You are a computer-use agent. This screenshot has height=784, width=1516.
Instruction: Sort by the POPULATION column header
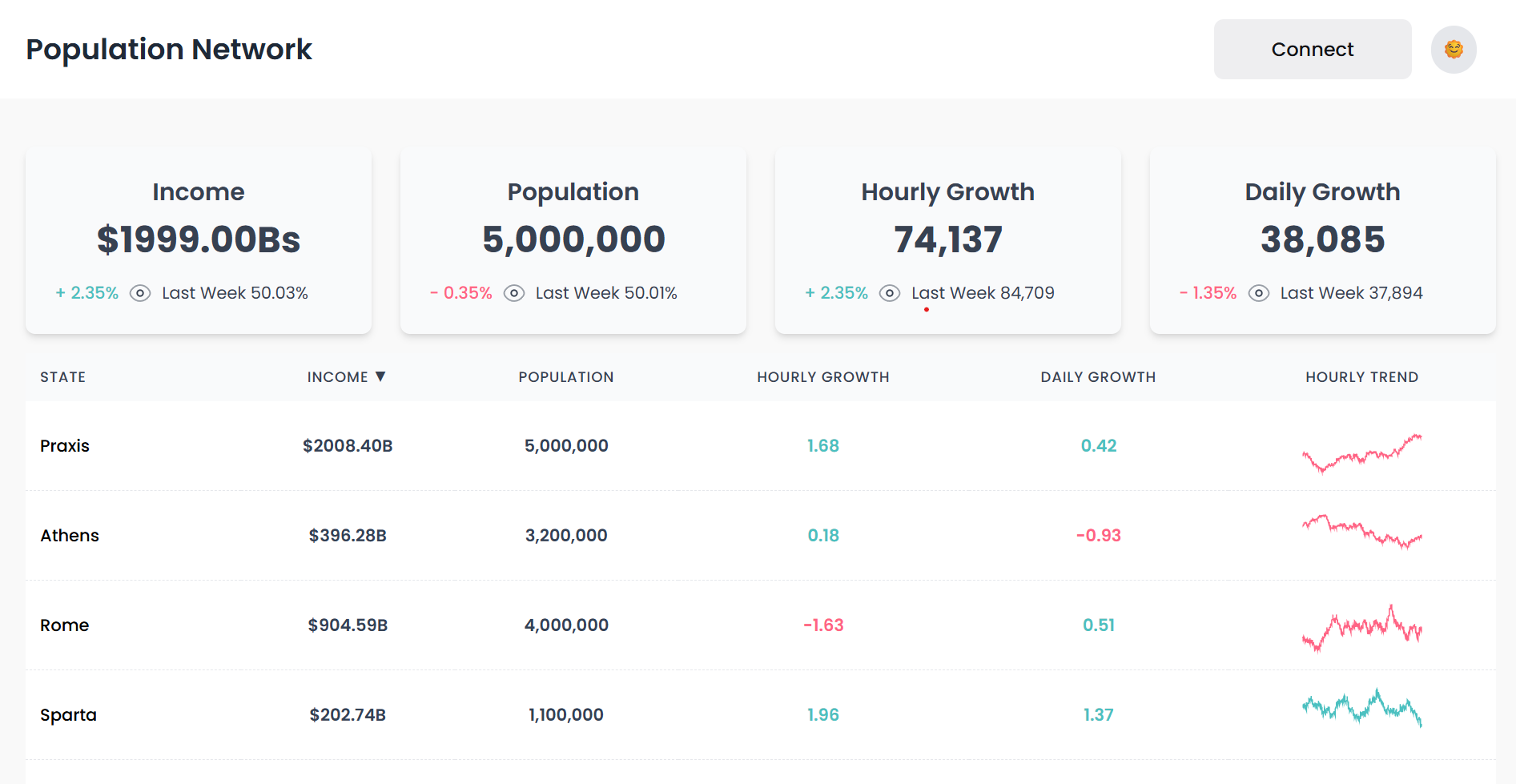point(566,377)
